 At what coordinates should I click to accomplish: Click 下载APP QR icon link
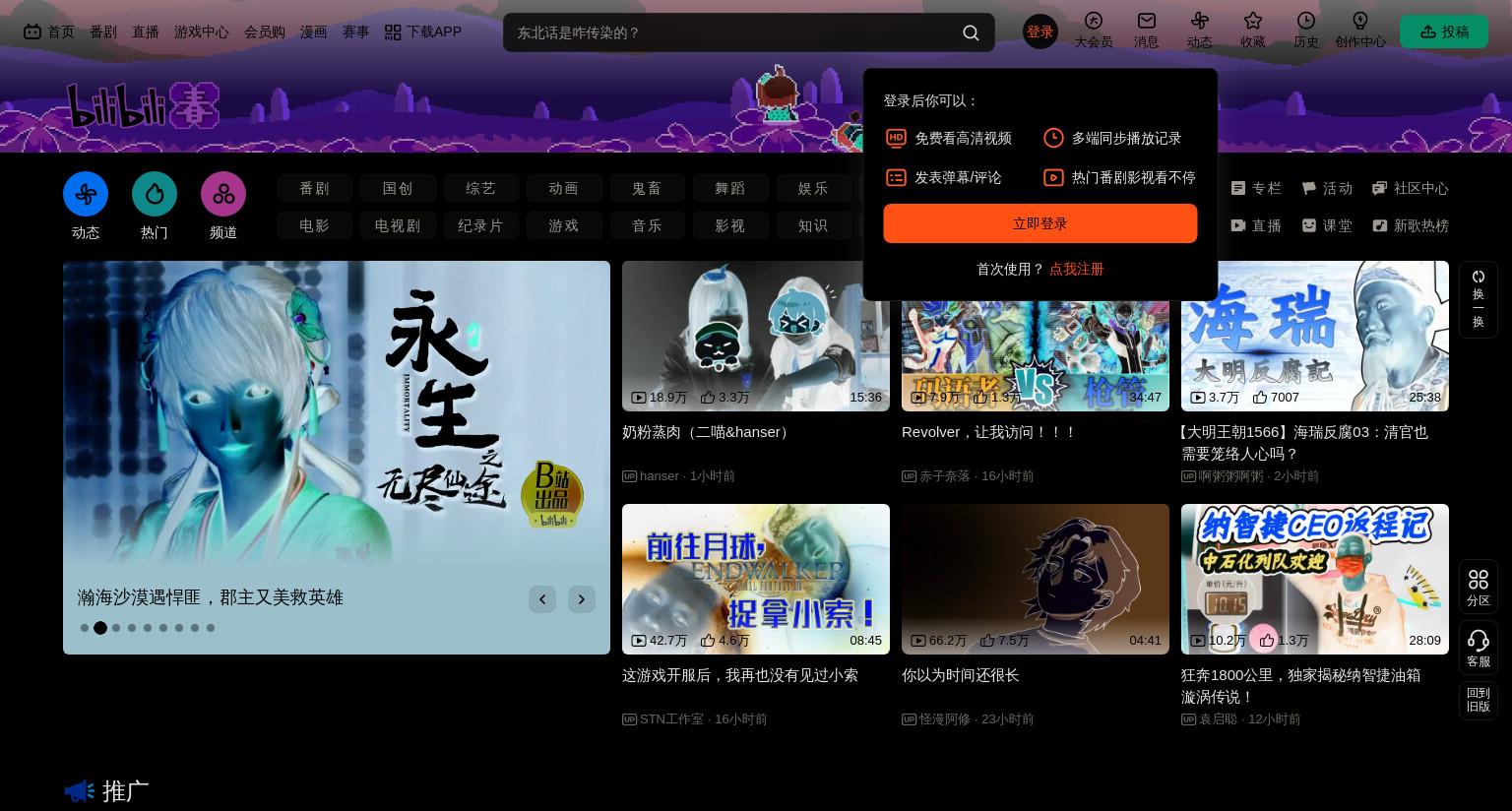422,31
